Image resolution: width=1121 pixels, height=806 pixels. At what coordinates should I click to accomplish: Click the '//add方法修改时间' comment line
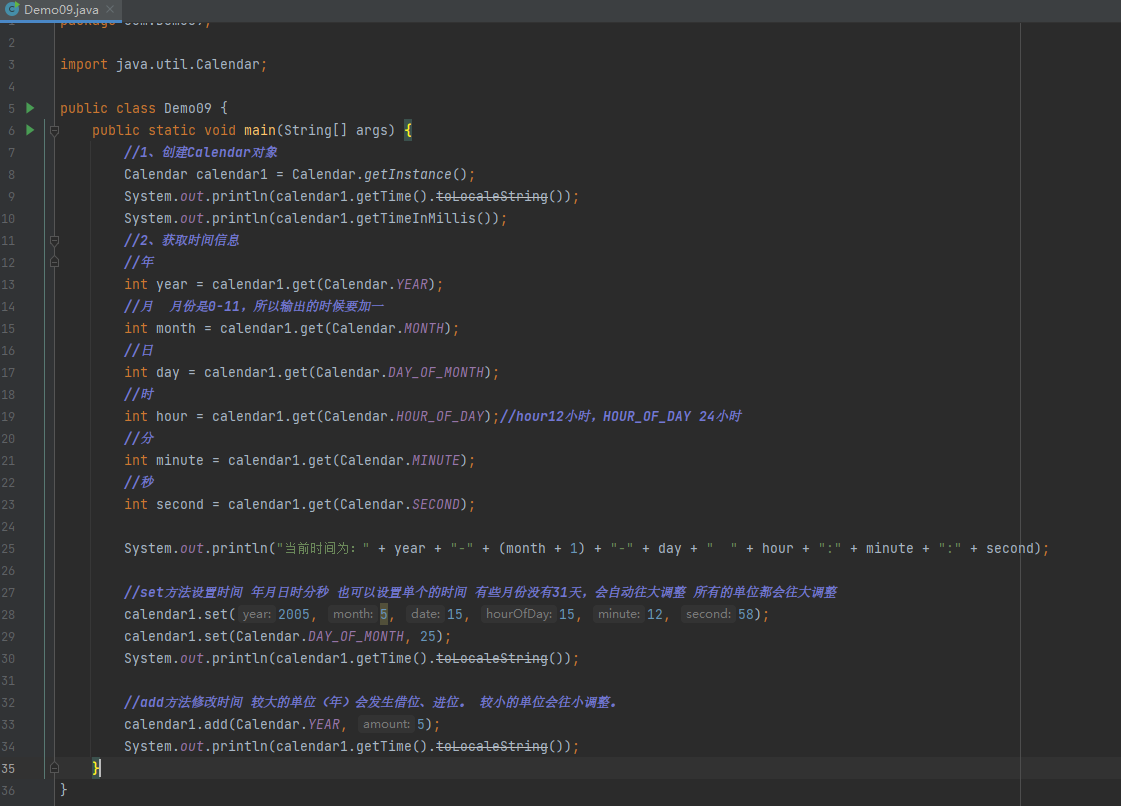[370, 702]
